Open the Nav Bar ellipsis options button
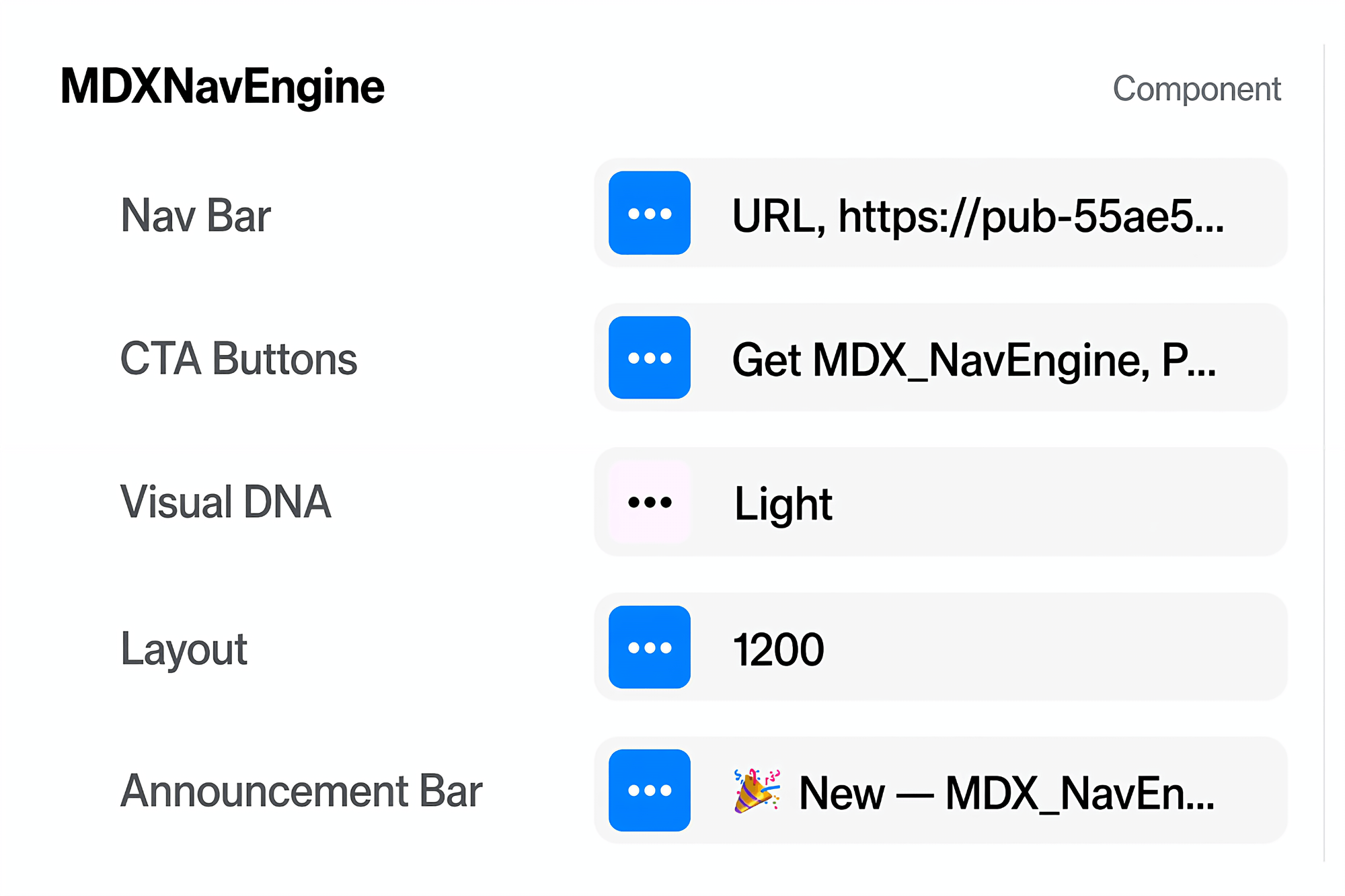This screenshot has height=896, width=1345. pos(649,213)
